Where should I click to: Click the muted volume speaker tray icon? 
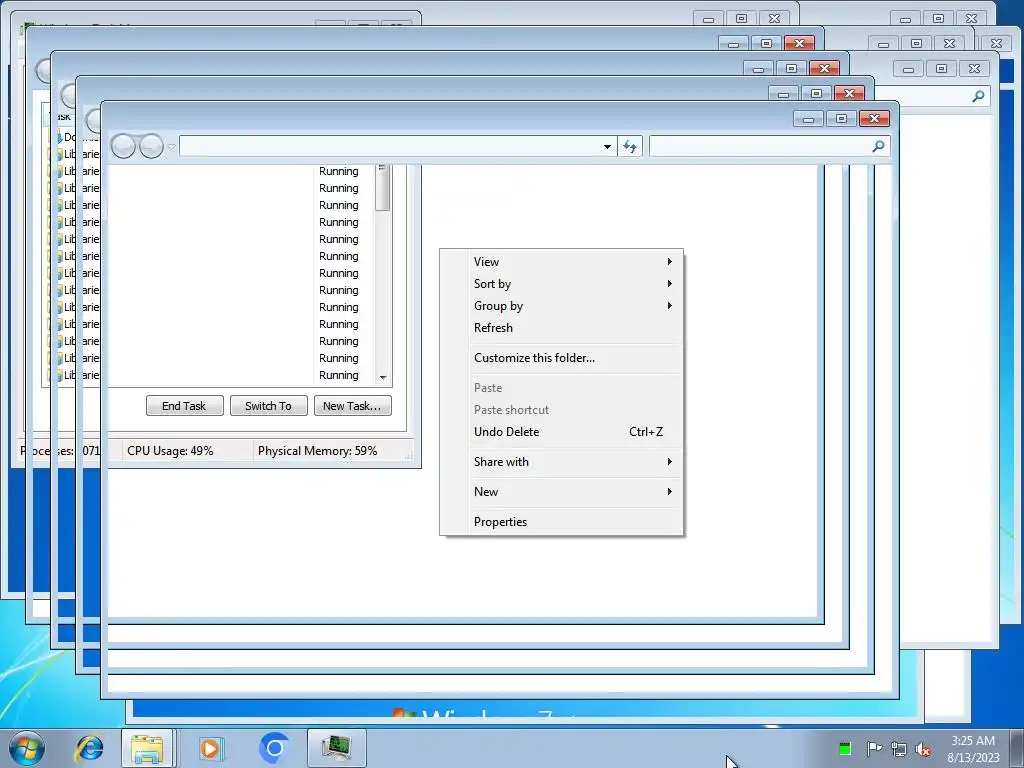[923, 749]
